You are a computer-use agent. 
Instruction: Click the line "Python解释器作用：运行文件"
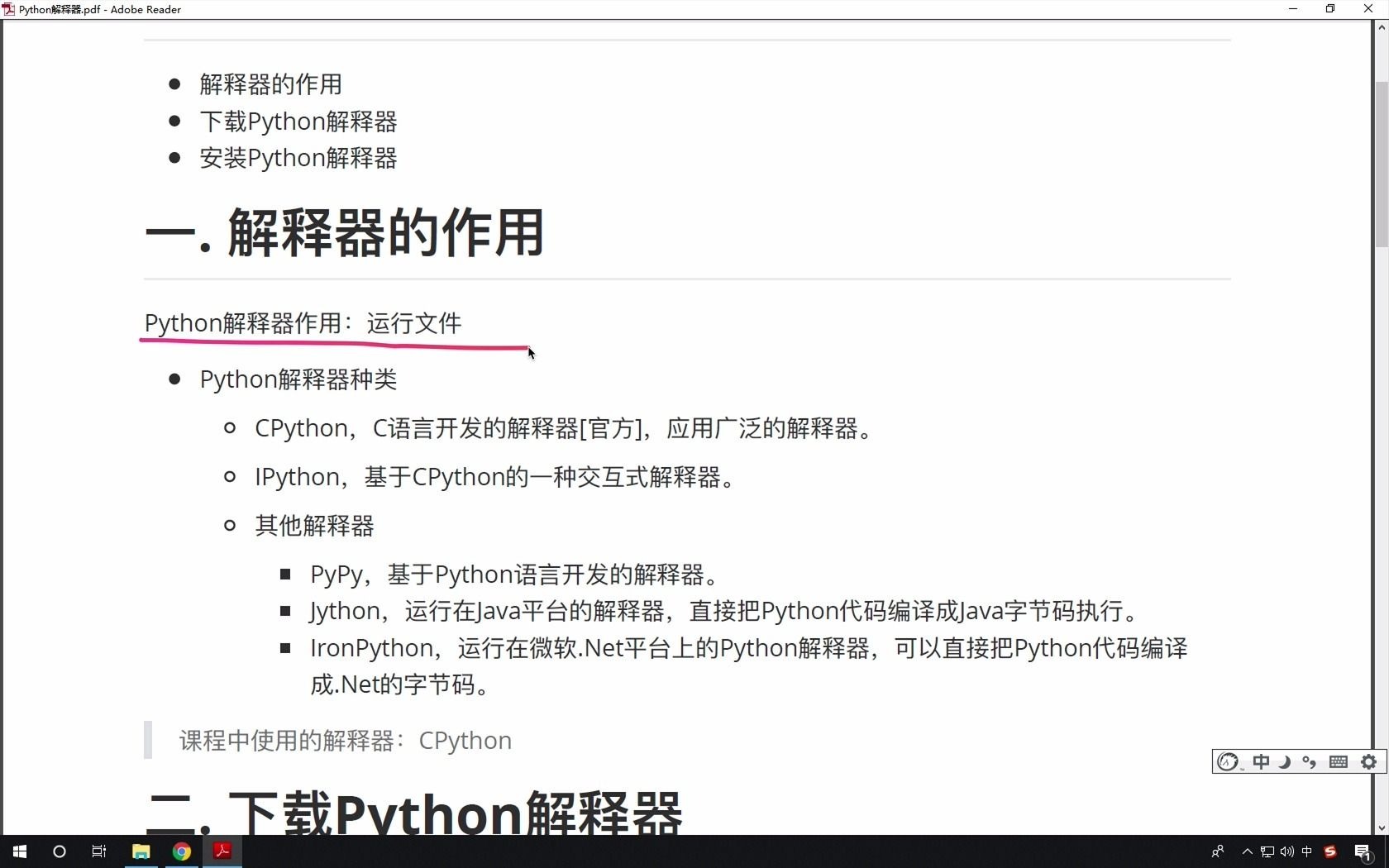pyautogui.click(x=303, y=323)
